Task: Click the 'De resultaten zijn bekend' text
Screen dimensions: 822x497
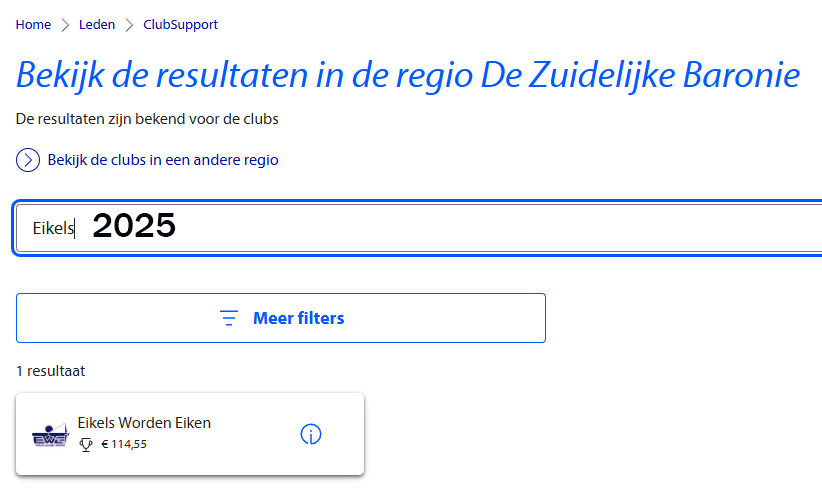Action: click(147, 119)
